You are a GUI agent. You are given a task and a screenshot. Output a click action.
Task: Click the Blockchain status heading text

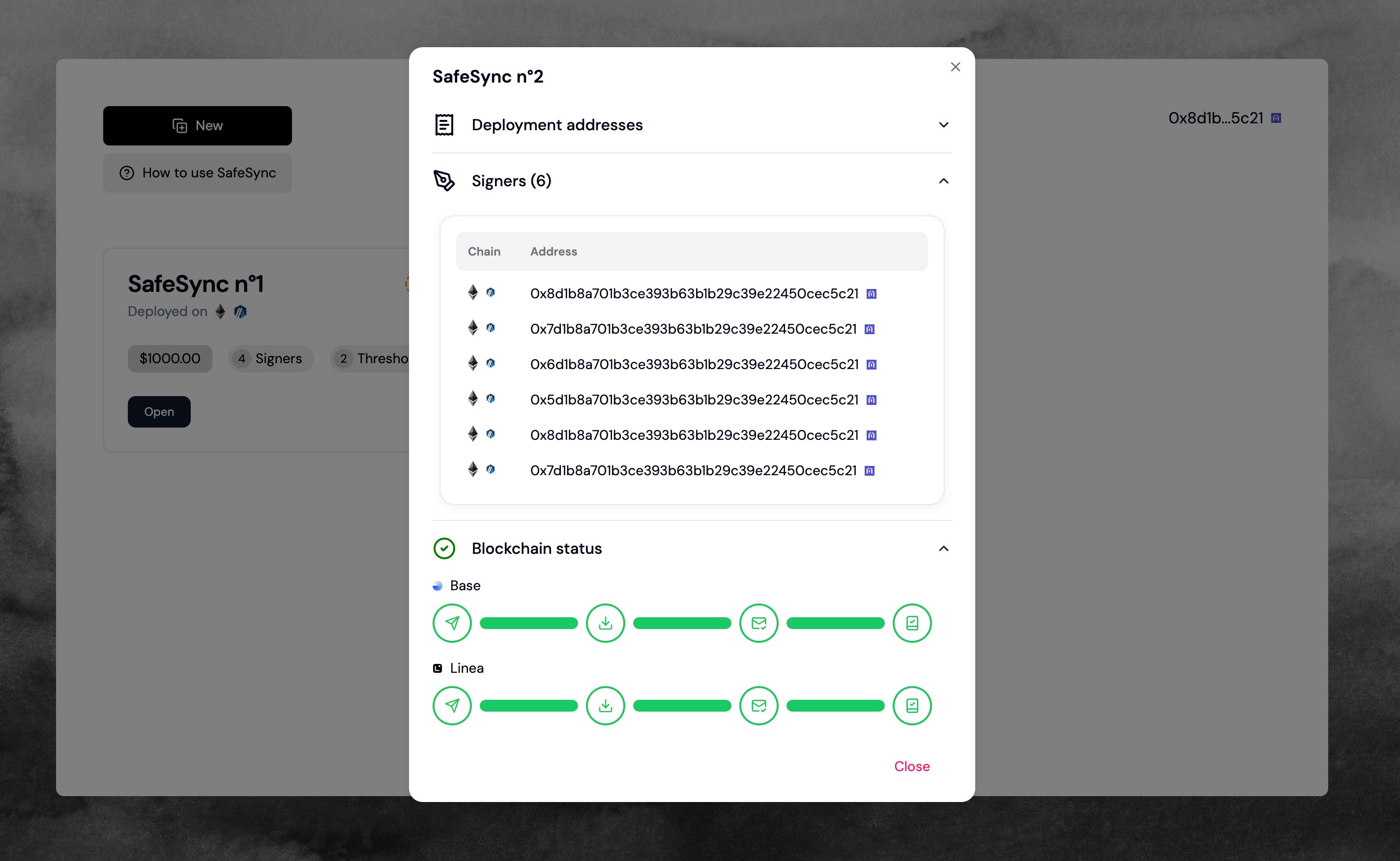pyautogui.click(x=536, y=548)
